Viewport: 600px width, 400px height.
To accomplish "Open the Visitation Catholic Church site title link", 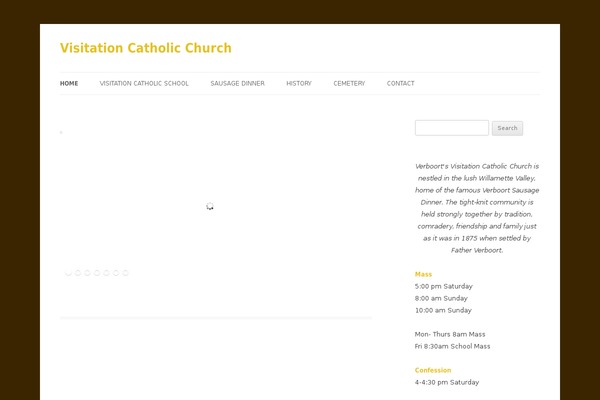I will pos(145,48).
